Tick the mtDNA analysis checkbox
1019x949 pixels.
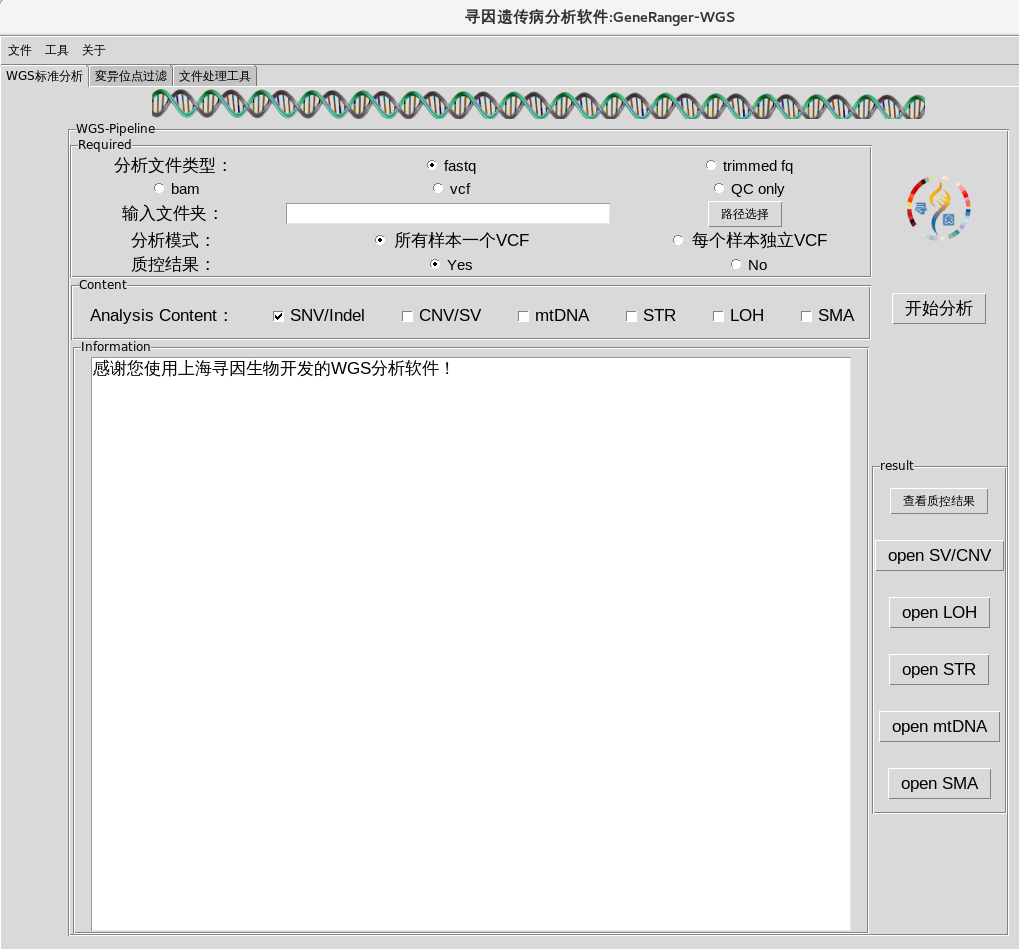click(x=524, y=316)
